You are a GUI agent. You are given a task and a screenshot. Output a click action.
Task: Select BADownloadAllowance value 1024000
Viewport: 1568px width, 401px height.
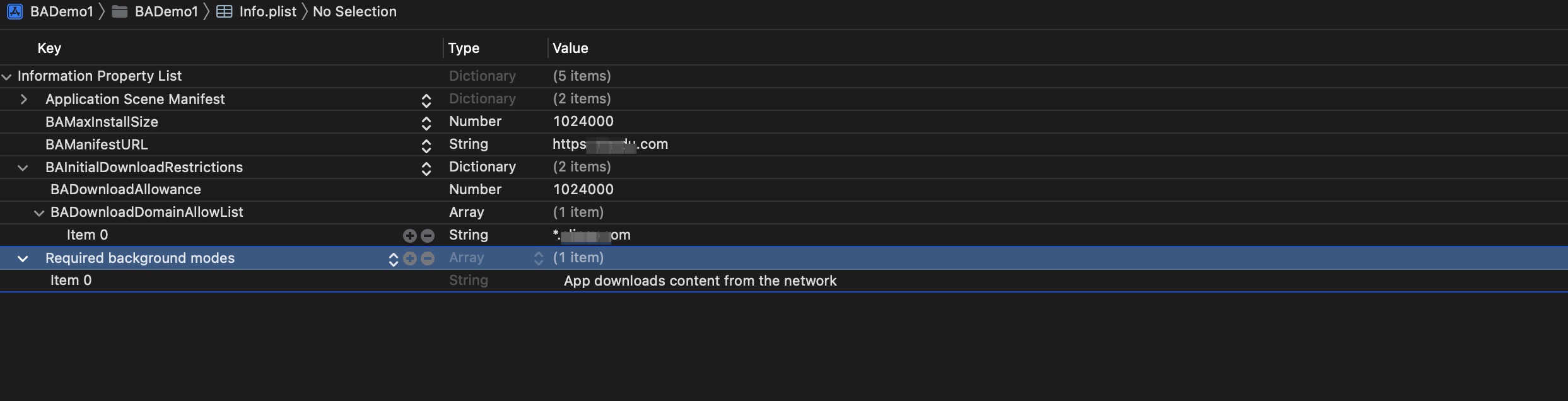583,189
